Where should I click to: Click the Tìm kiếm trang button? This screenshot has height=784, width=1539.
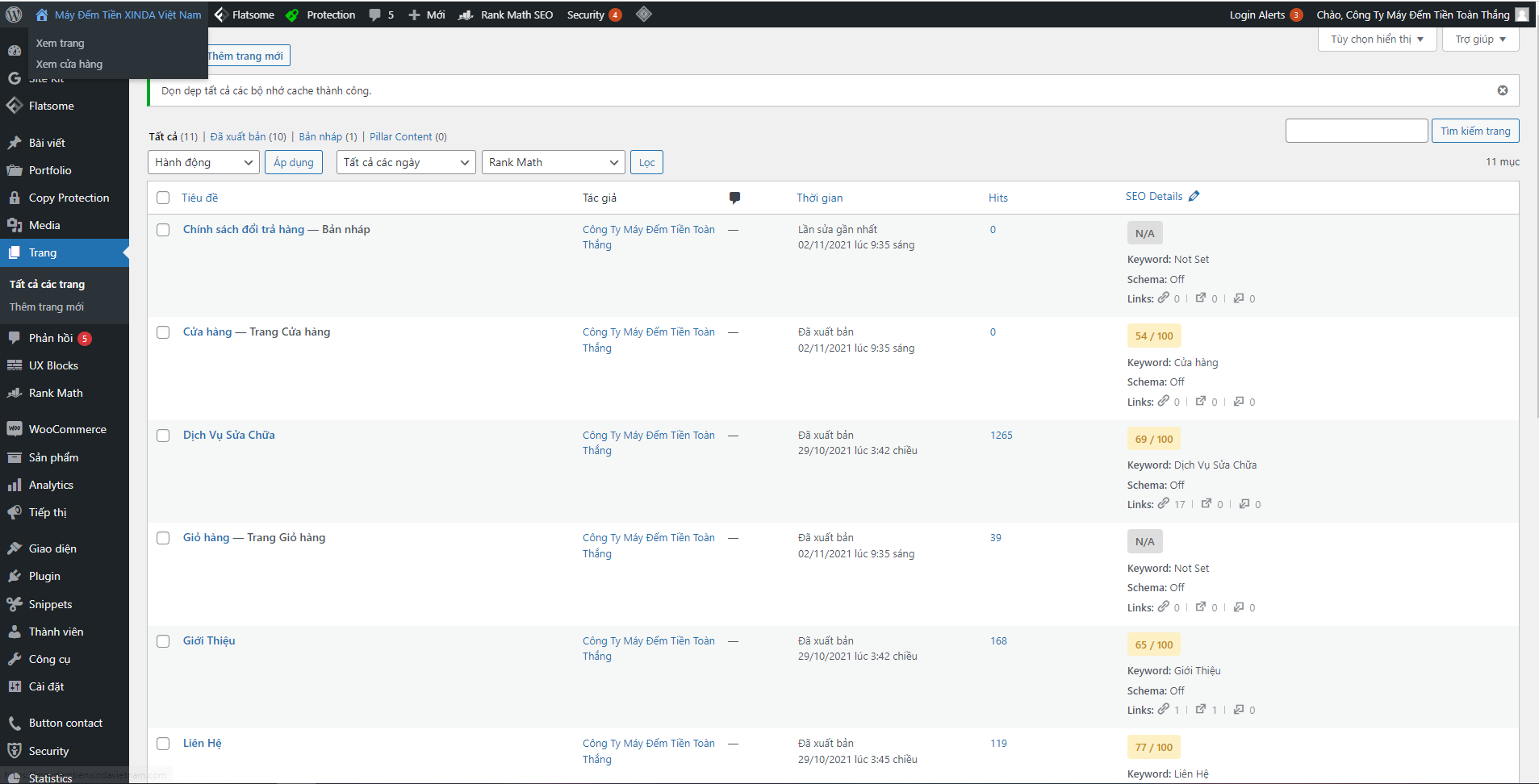click(1475, 131)
